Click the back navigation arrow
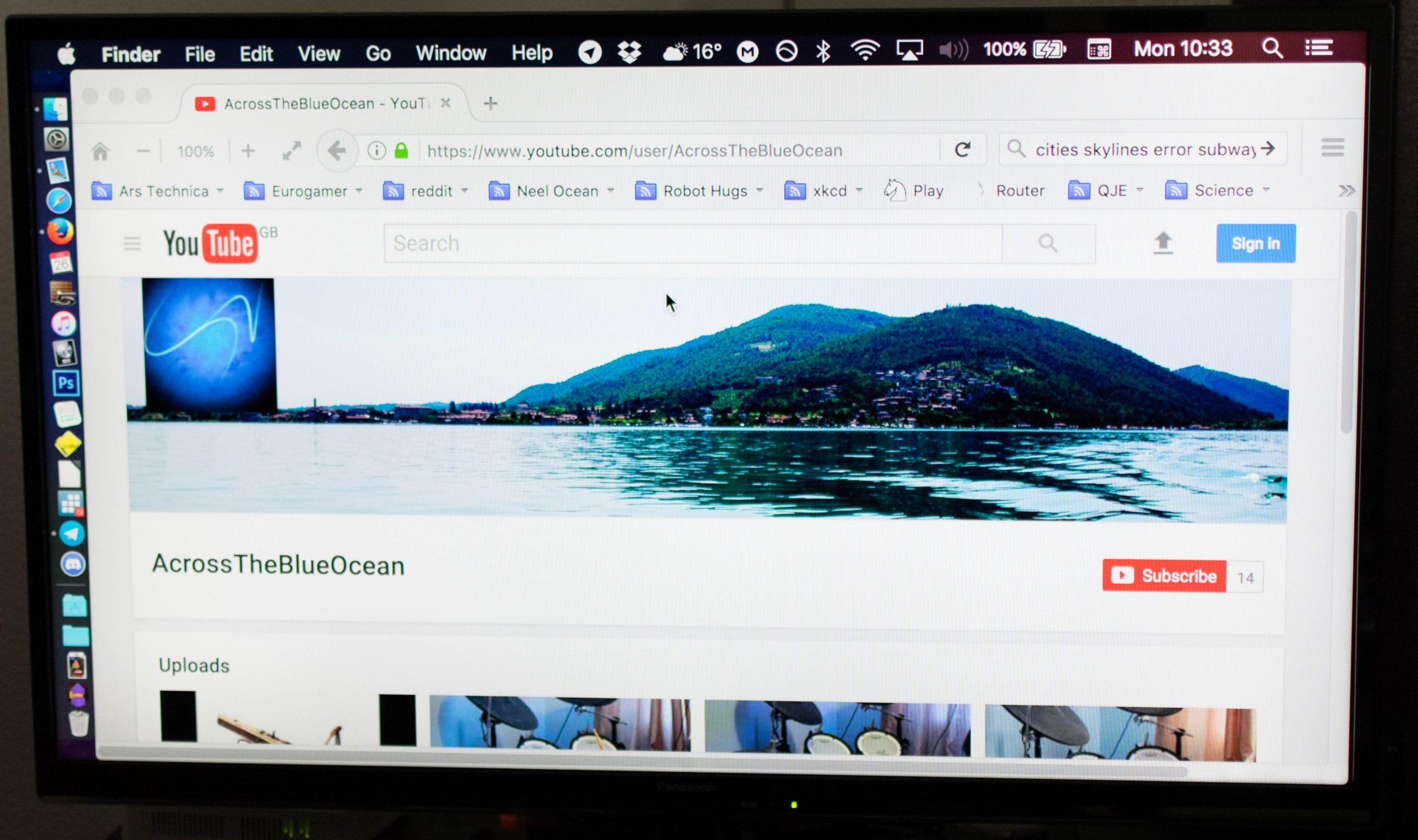 [x=337, y=151]
